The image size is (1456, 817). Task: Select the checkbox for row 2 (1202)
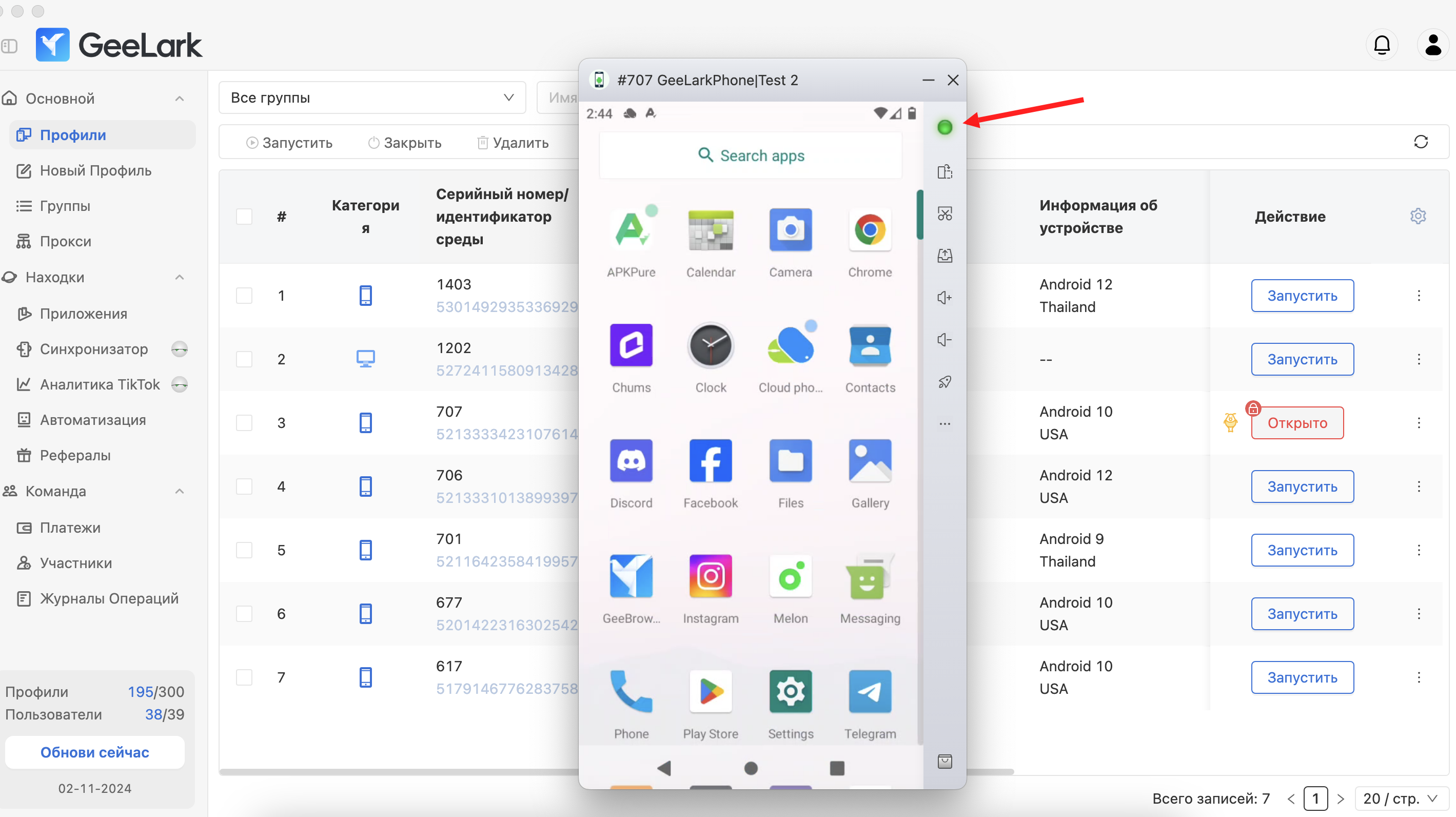(244, 360)
